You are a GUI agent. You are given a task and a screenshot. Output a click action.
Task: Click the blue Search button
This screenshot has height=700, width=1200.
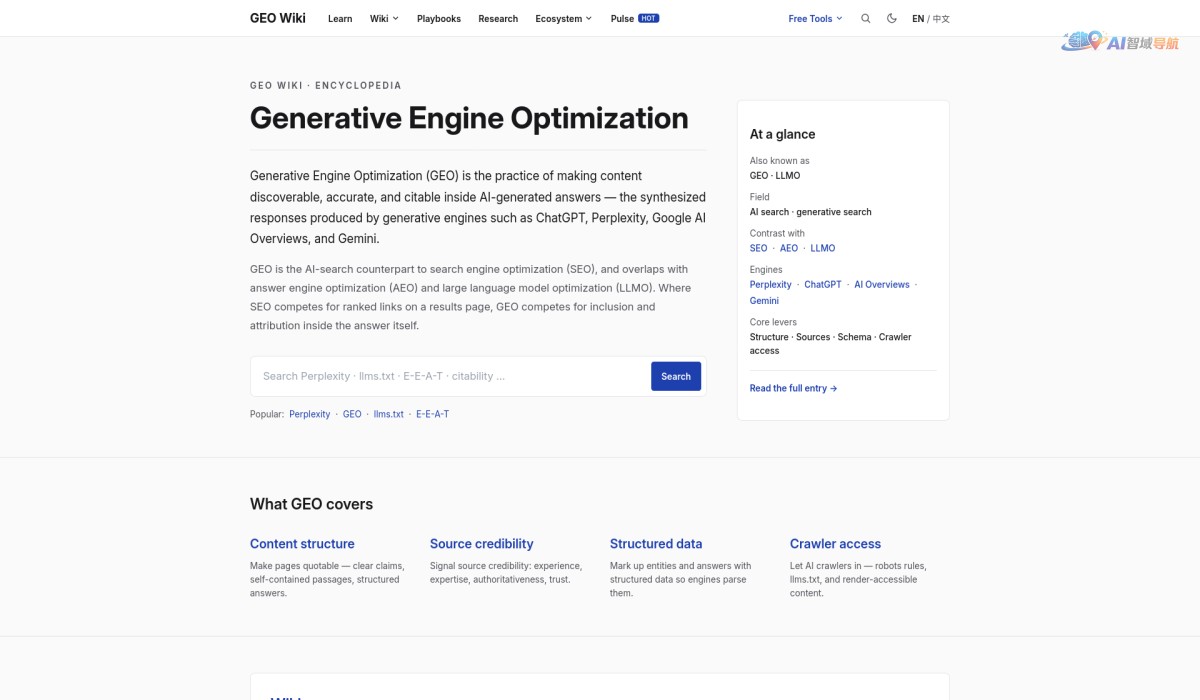pos(676,376)
